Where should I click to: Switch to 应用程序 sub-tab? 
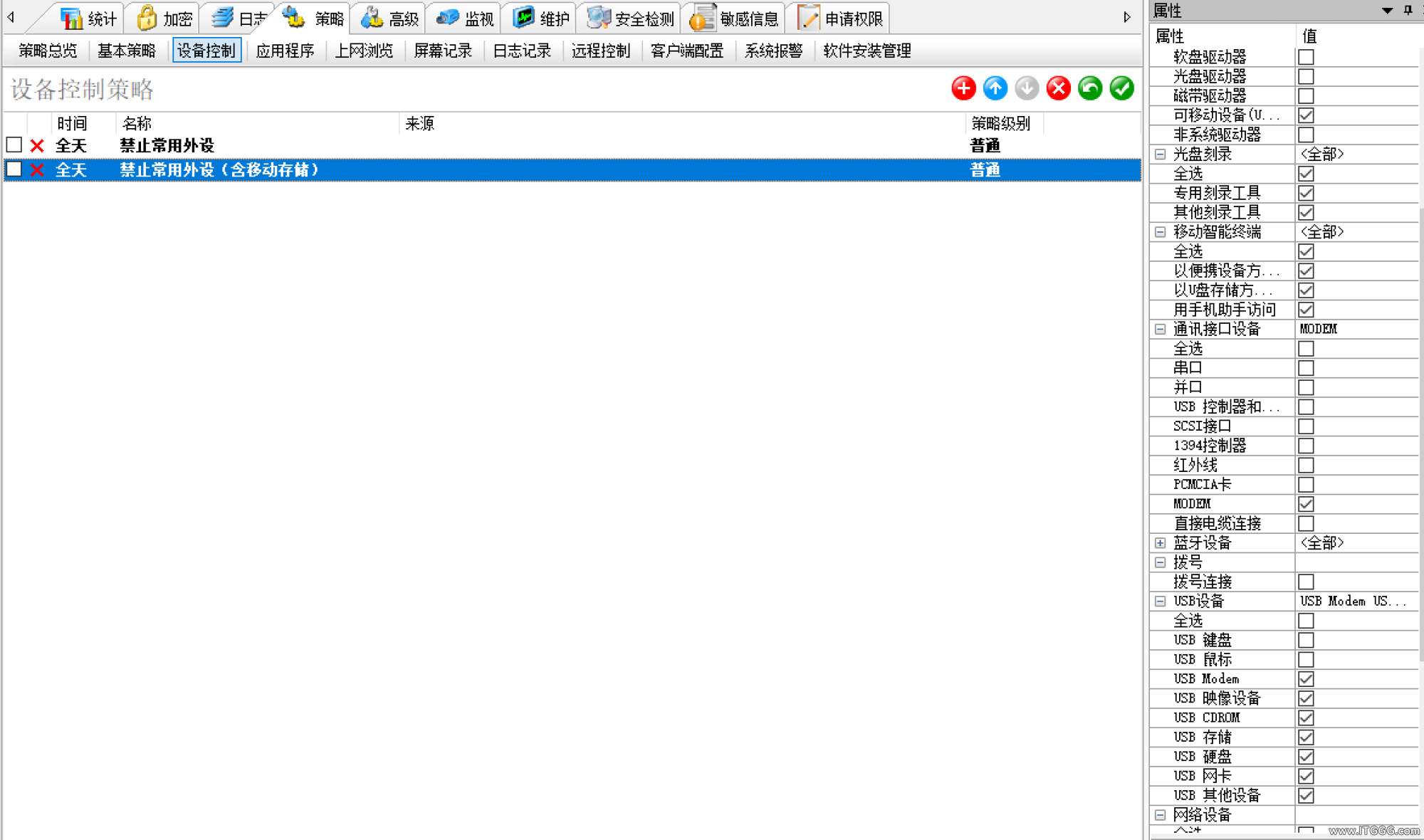tap(285, 51)
